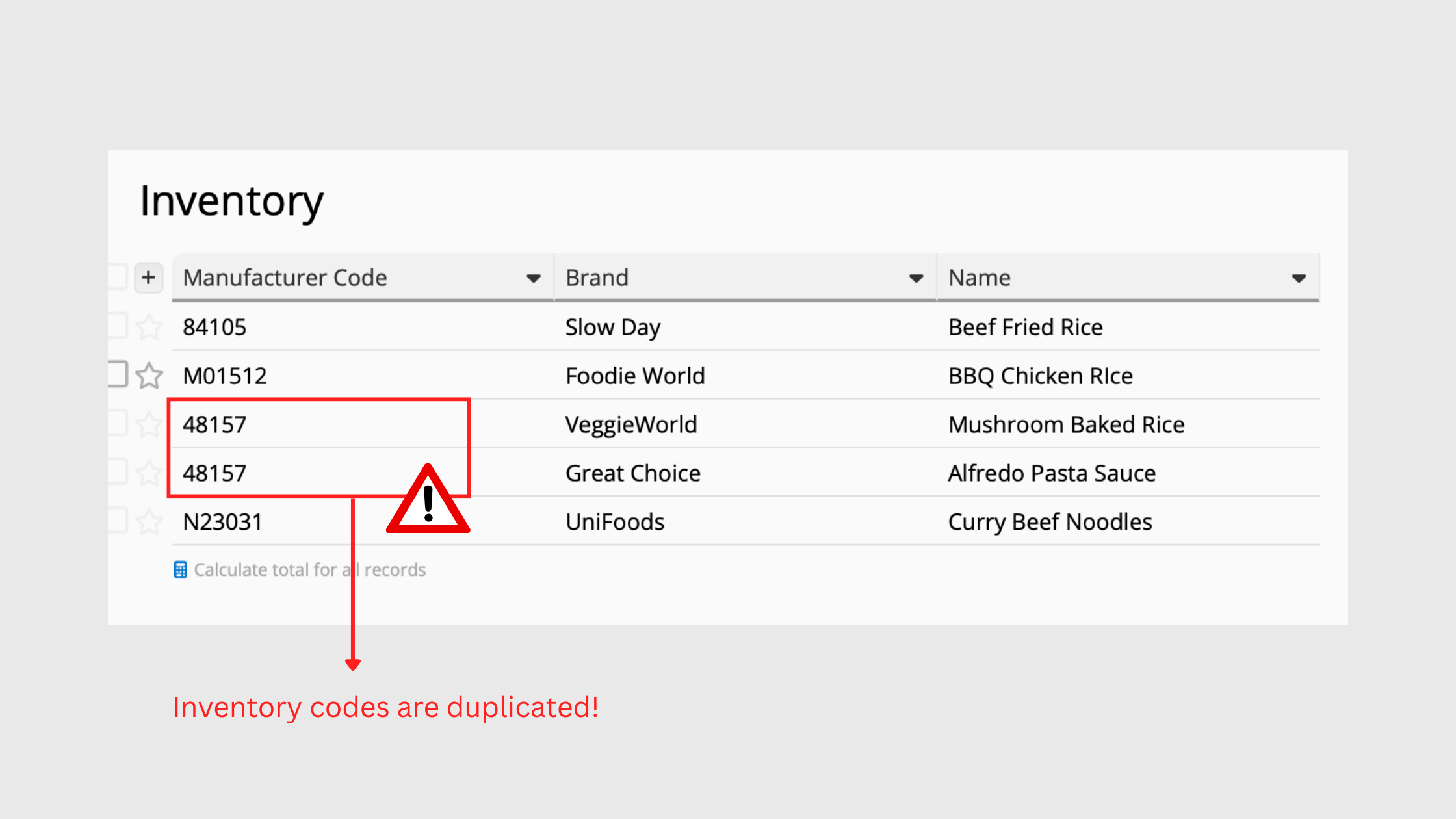Click the red warning triangle icon

[428, 502]
